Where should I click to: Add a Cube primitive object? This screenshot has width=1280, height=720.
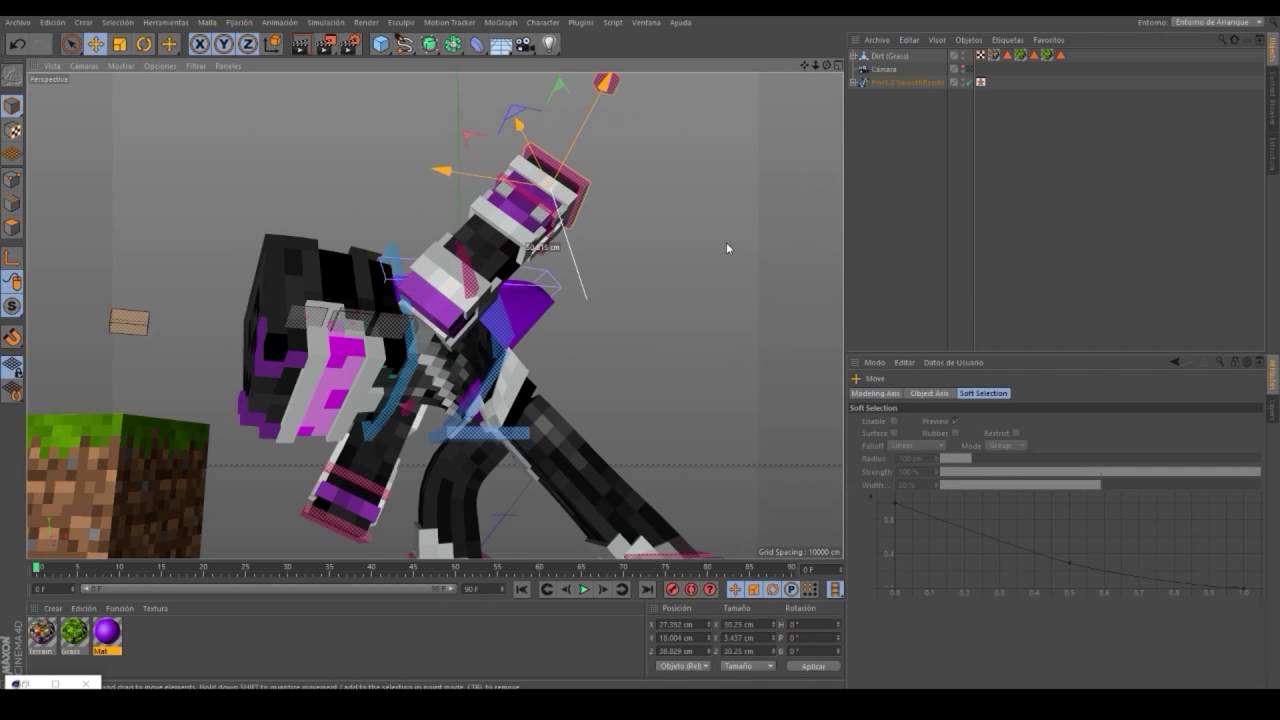click(381, 44)
